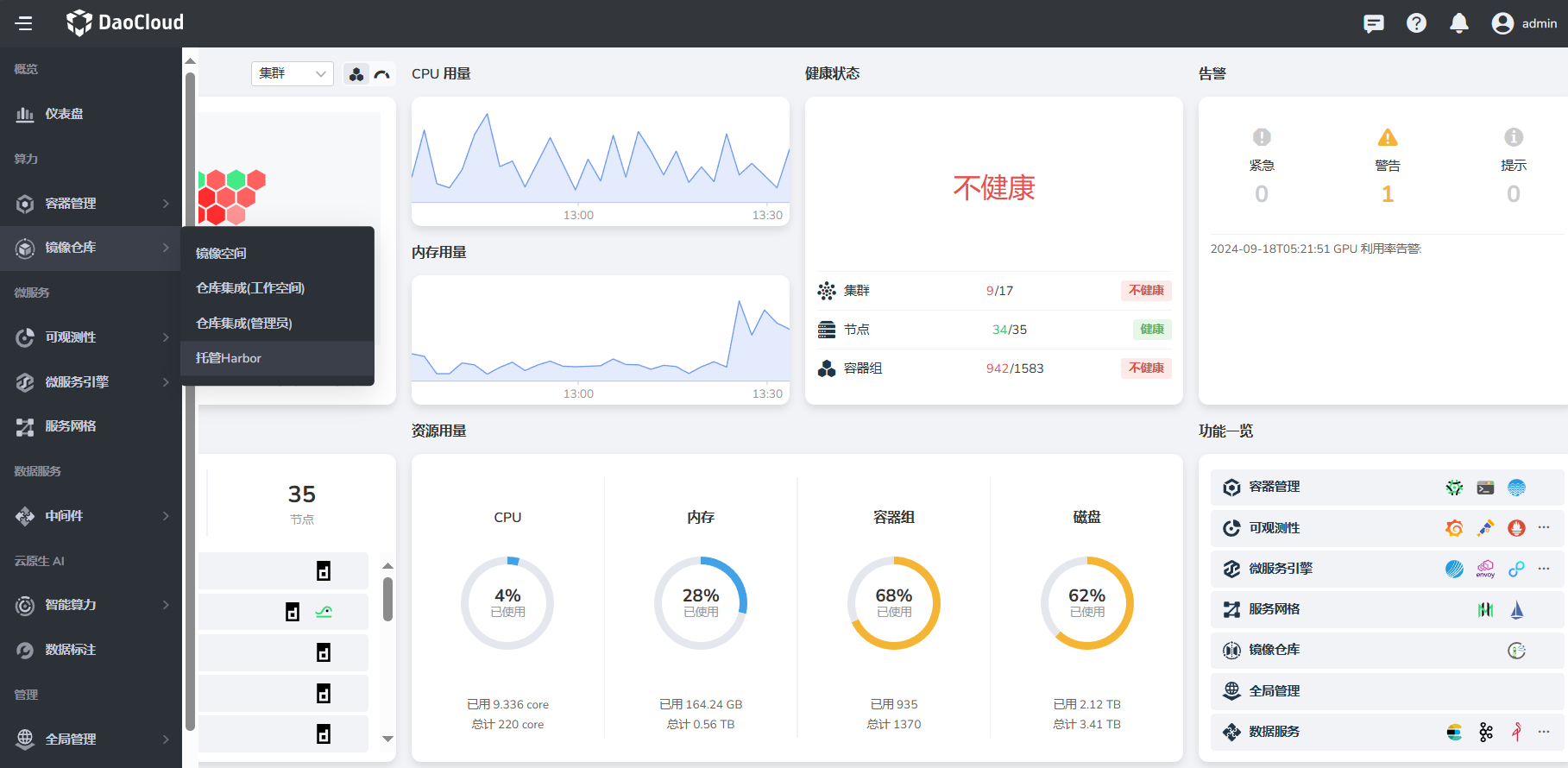The height and width of the screenshot is (768, 1568).
Task: Switch to cluster honeycomb view toggle
Action: [356, 74]
